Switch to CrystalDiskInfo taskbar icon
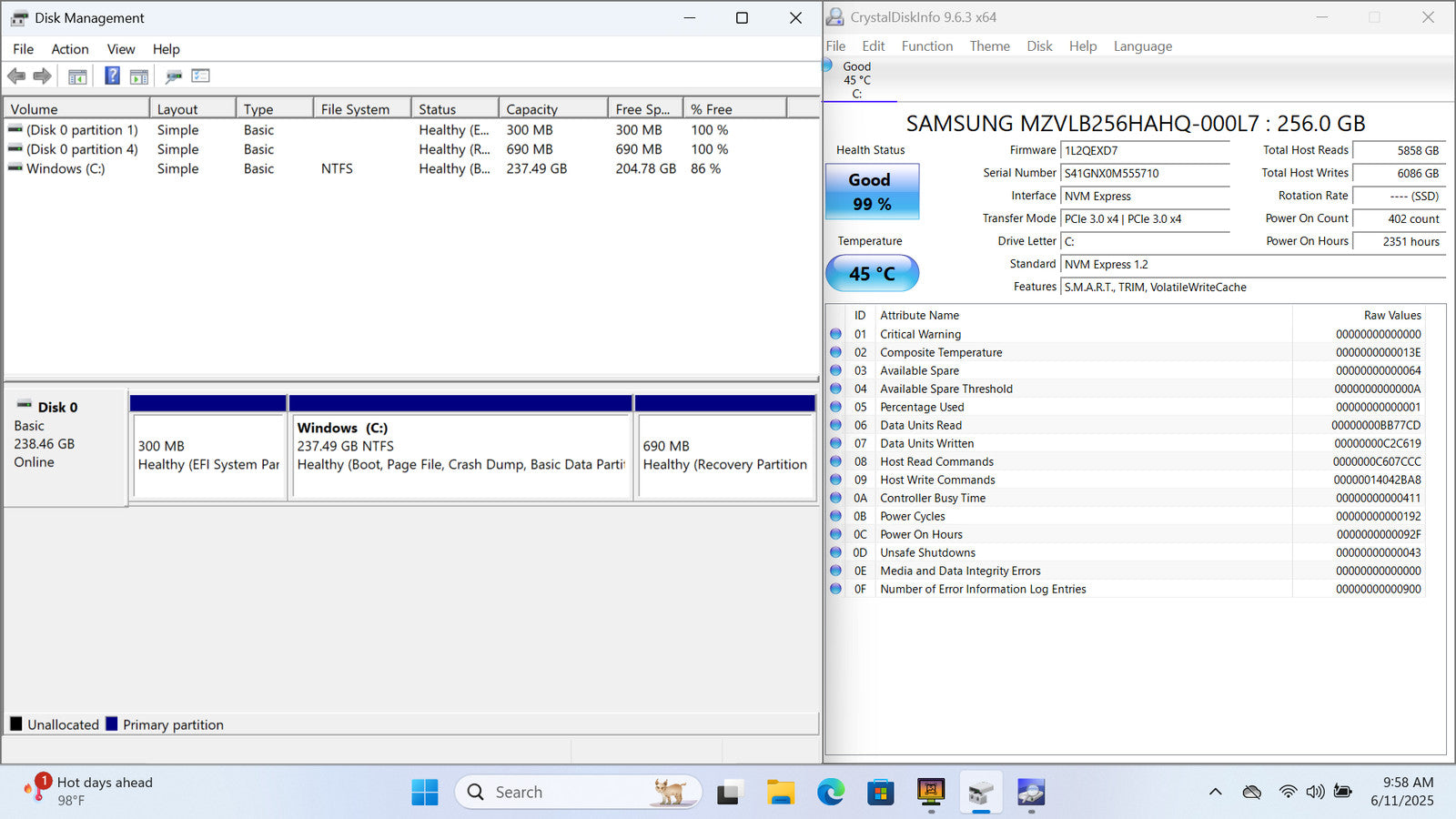 point(1030,793)
